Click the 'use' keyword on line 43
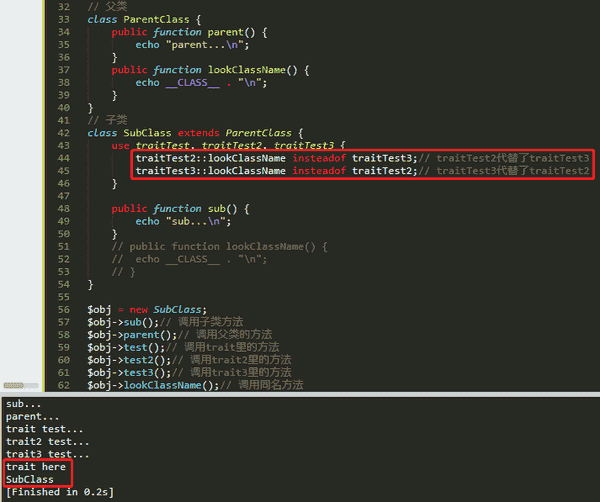Image resolution: width=600 pixels, height=502 pixels. click(x=120, y=146)
